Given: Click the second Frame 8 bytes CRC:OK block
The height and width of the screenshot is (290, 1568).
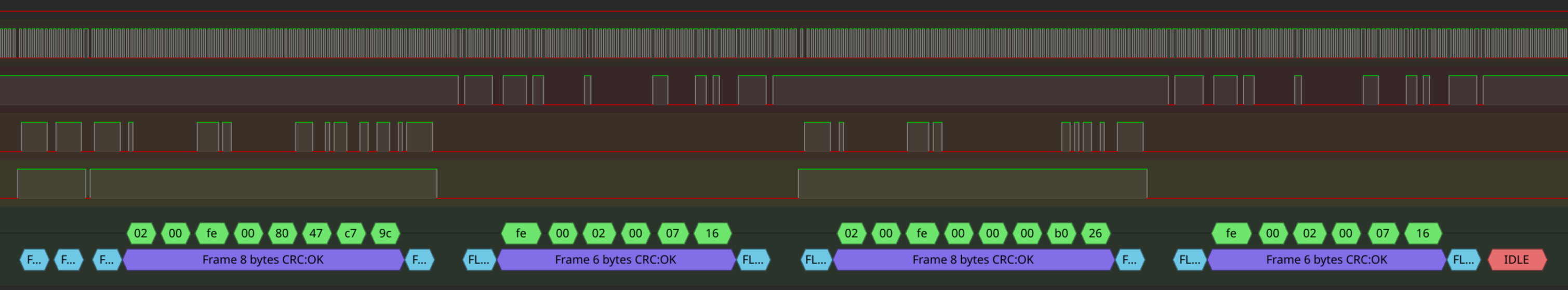Looking at the screenshot, I should 973,259.
